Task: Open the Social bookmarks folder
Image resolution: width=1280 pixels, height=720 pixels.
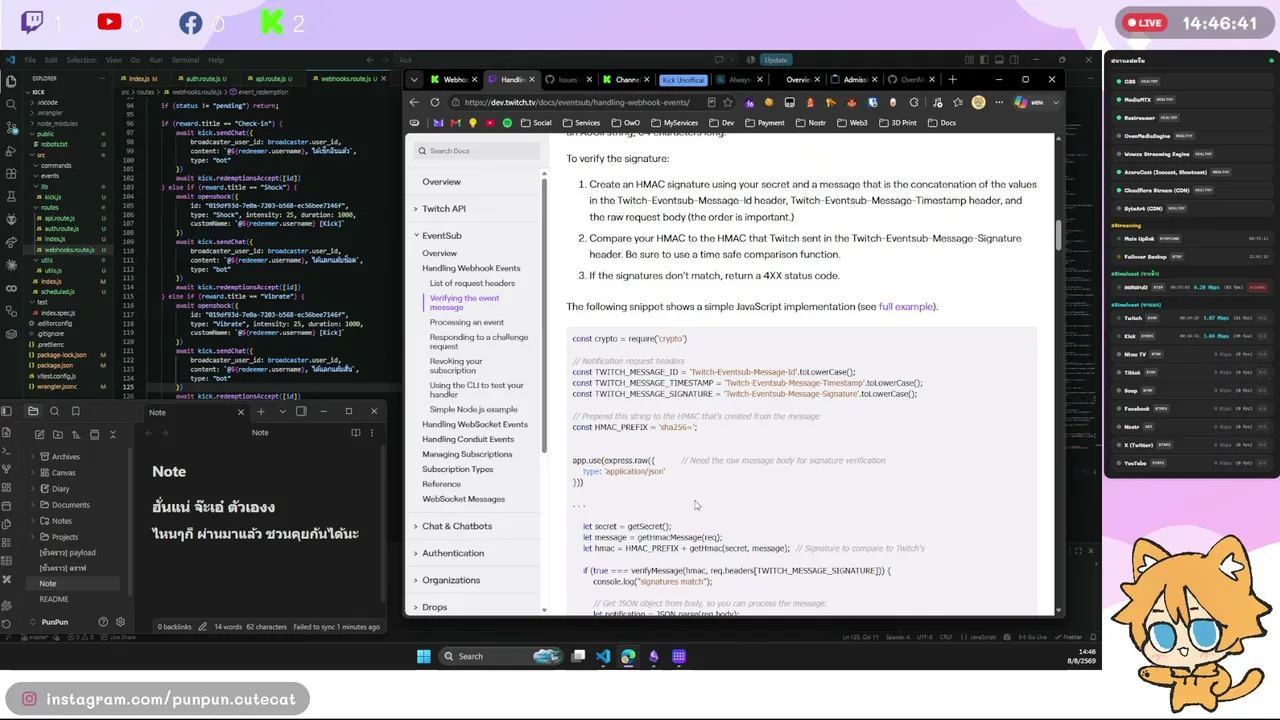Action: coord(536,123)
